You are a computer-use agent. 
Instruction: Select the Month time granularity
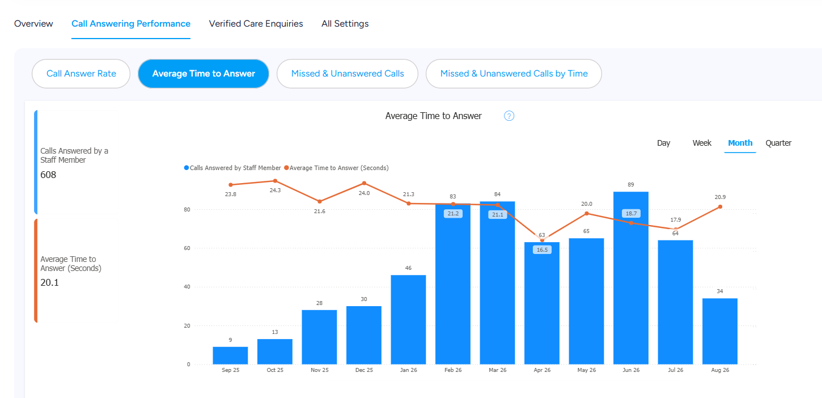pos(740,143)
